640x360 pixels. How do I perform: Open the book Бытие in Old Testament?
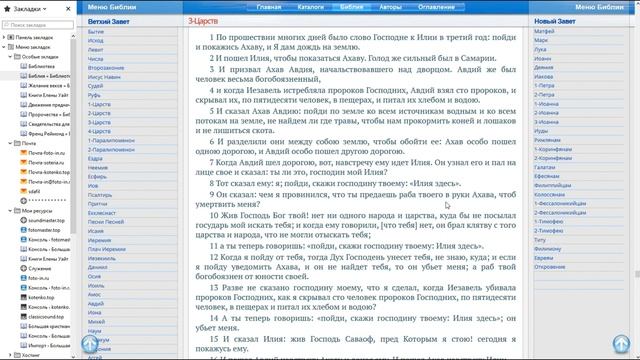[96, 31]
